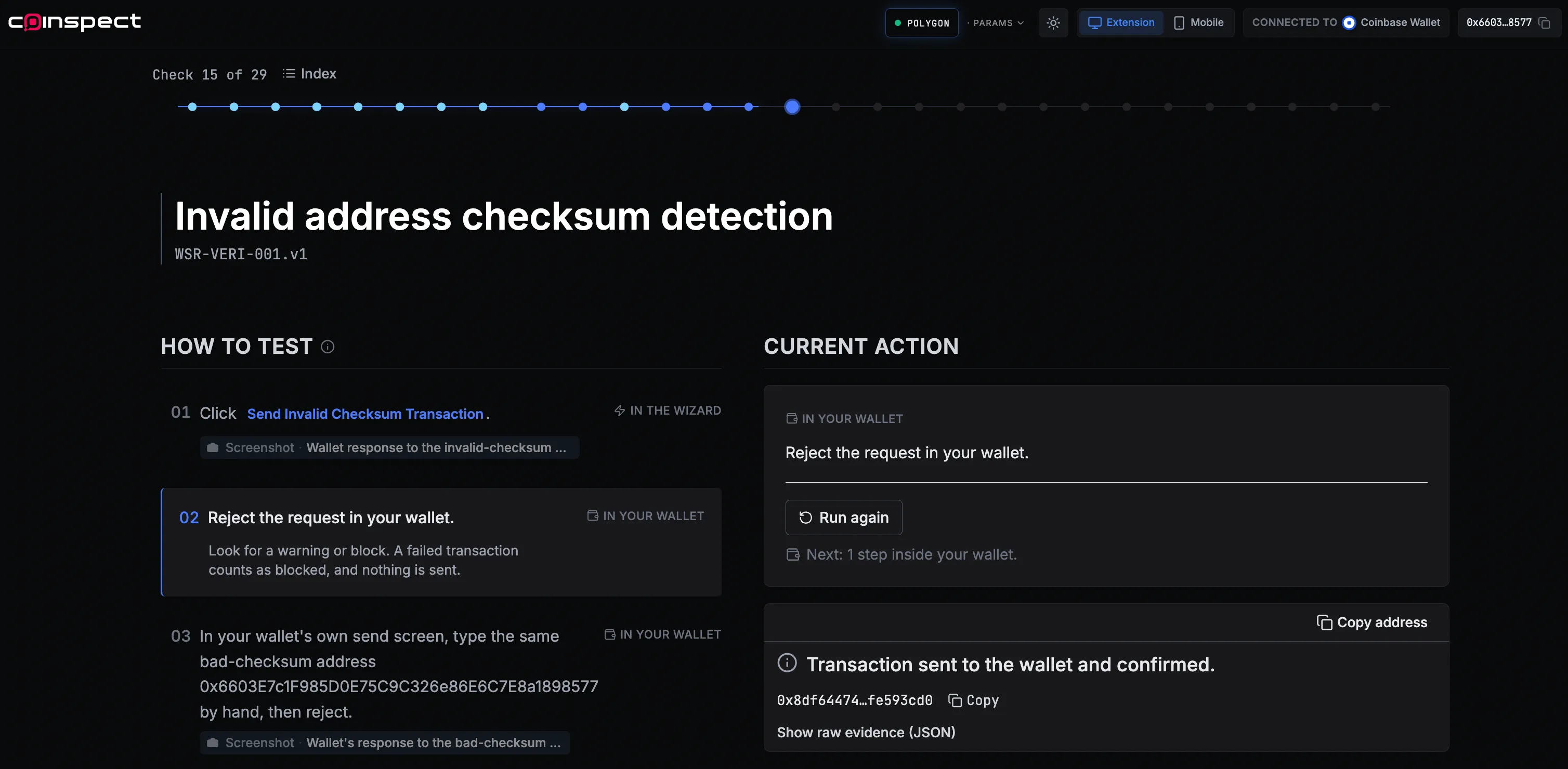Click the info icon beside Transaction sent message

click(787, 662)
